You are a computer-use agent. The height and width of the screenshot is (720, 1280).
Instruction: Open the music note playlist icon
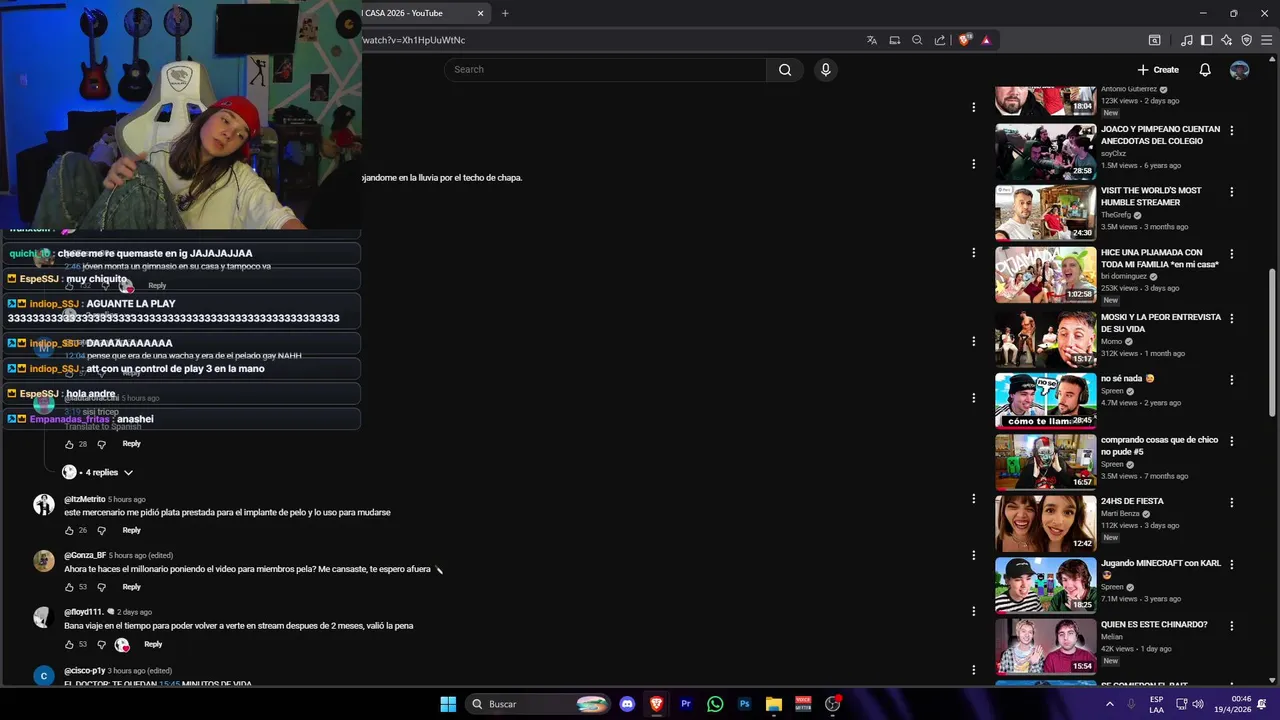point(1186,40)
